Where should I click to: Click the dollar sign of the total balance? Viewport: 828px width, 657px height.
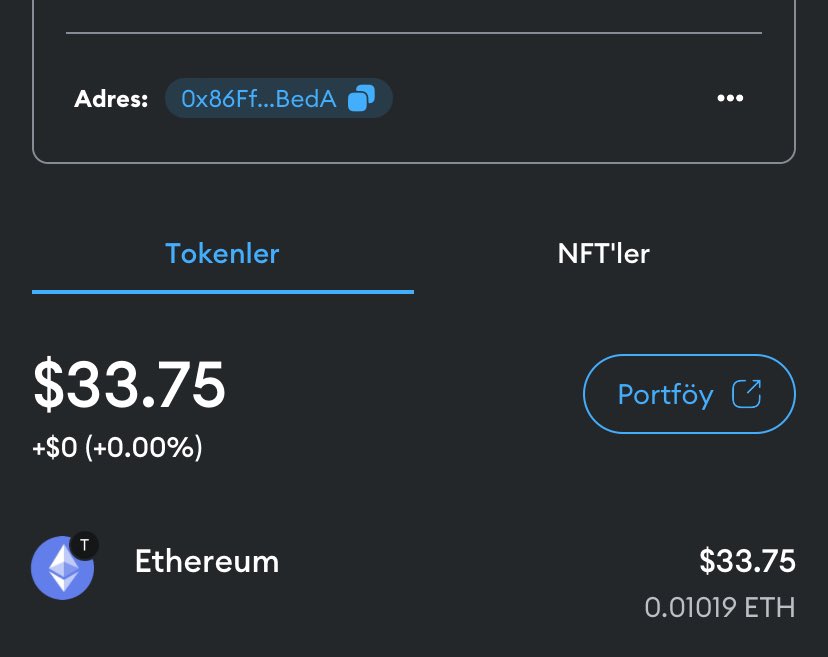point(48,384)
